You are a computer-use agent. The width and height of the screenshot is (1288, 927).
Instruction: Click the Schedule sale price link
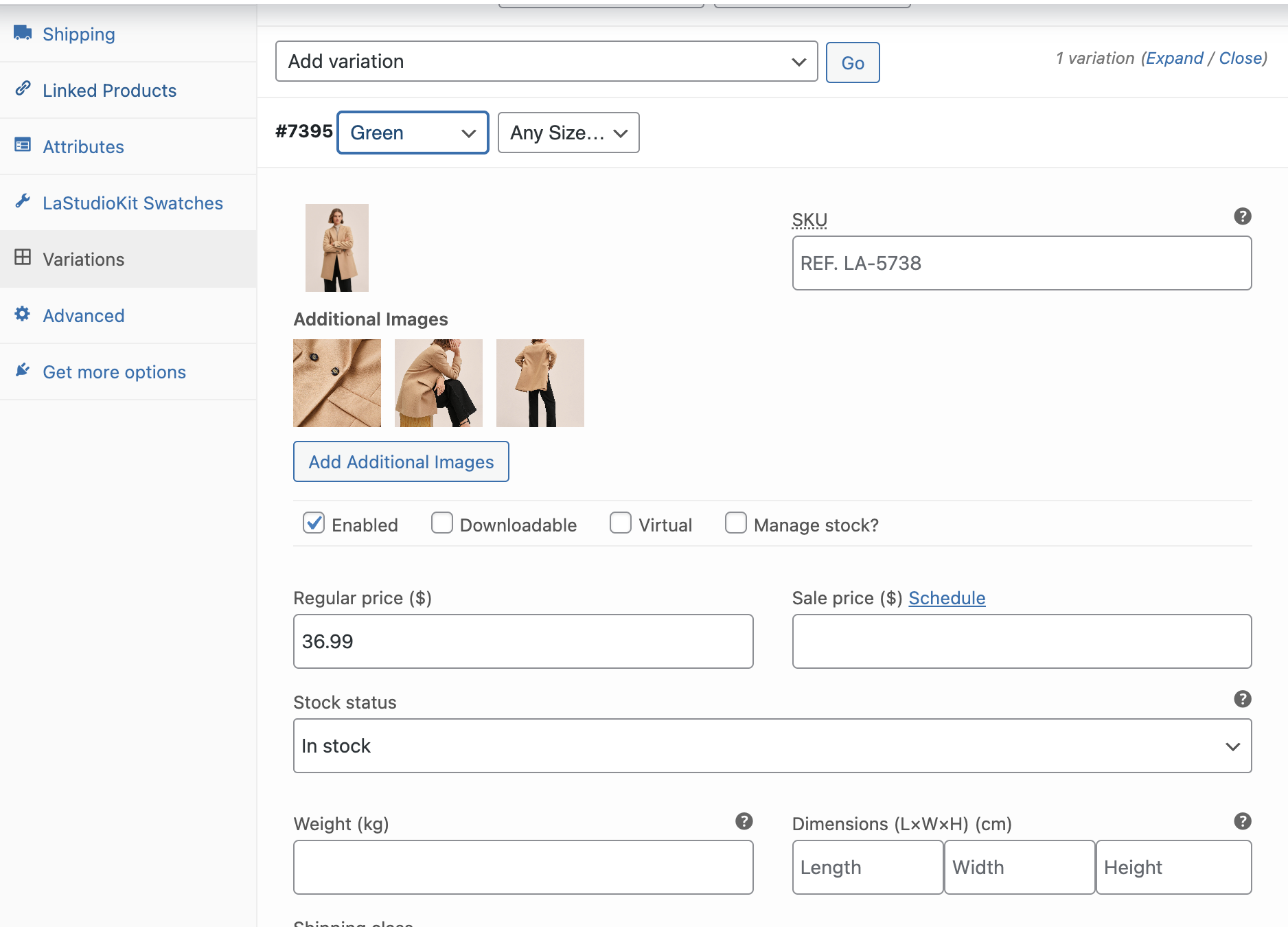point(946,598)
